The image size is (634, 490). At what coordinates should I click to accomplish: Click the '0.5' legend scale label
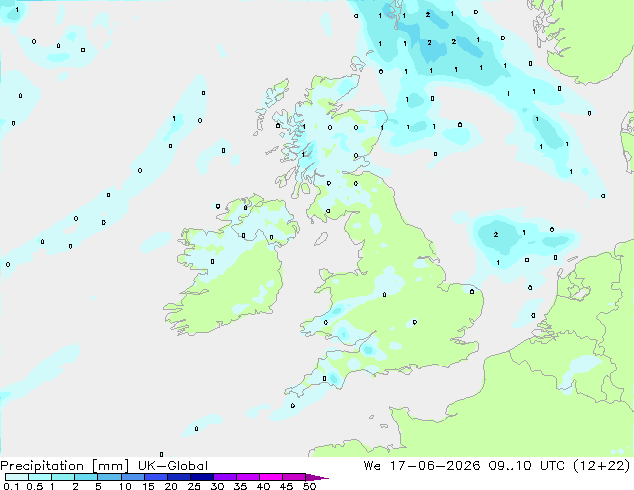[35, 486]
